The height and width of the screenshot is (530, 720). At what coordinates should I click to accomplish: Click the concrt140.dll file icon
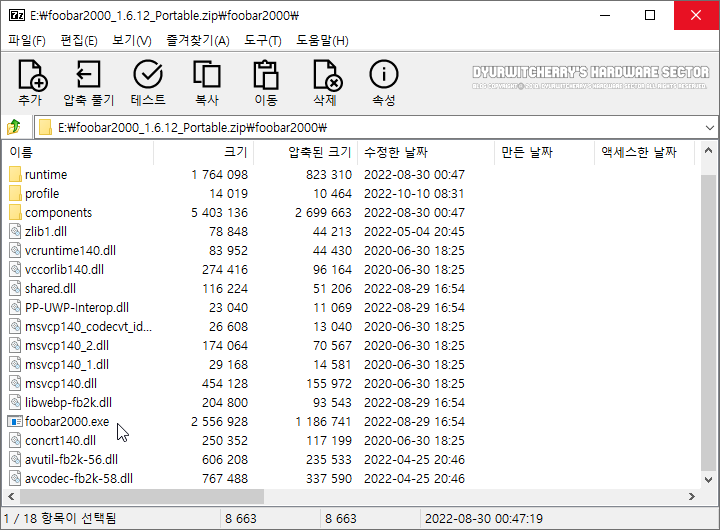pyautogui.click(x=15, y=440)
